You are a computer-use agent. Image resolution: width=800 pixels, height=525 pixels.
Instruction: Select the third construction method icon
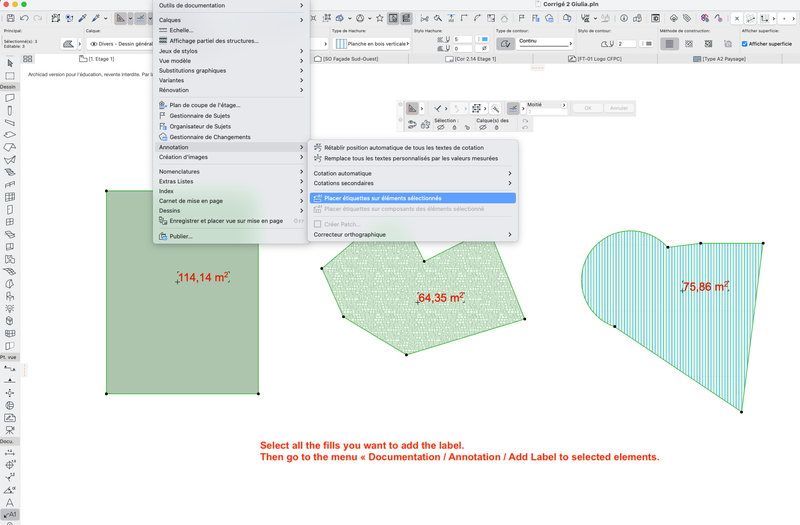pyautogui.click(x=708, y=44)
